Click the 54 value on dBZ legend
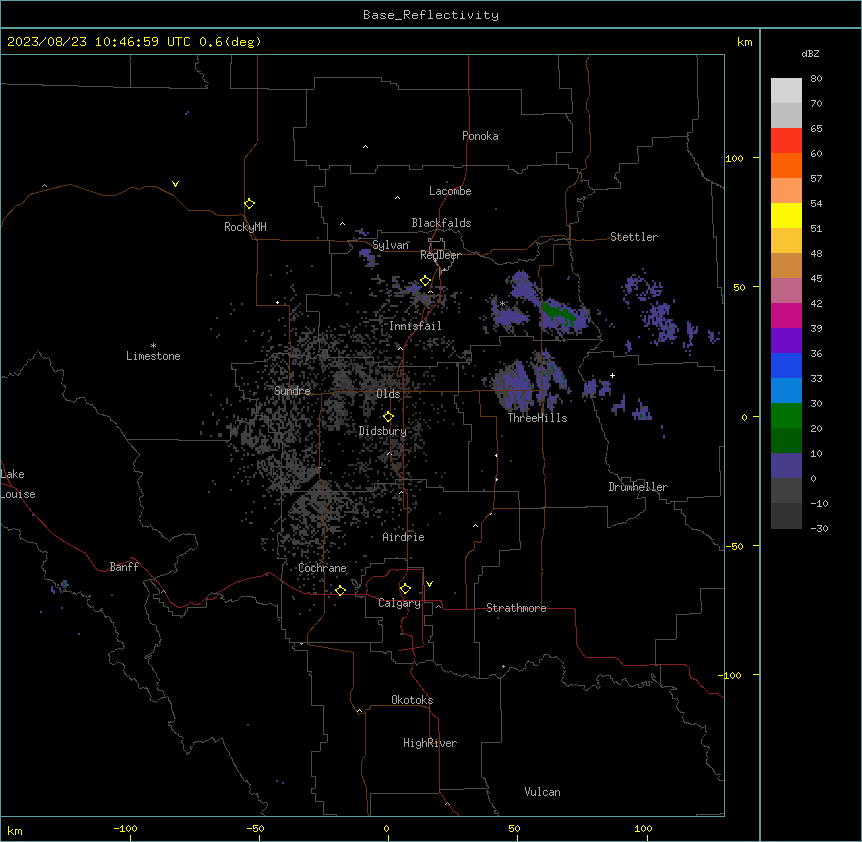Image resolution: width=862 pixels, height=842 pixels. (816, 203)
